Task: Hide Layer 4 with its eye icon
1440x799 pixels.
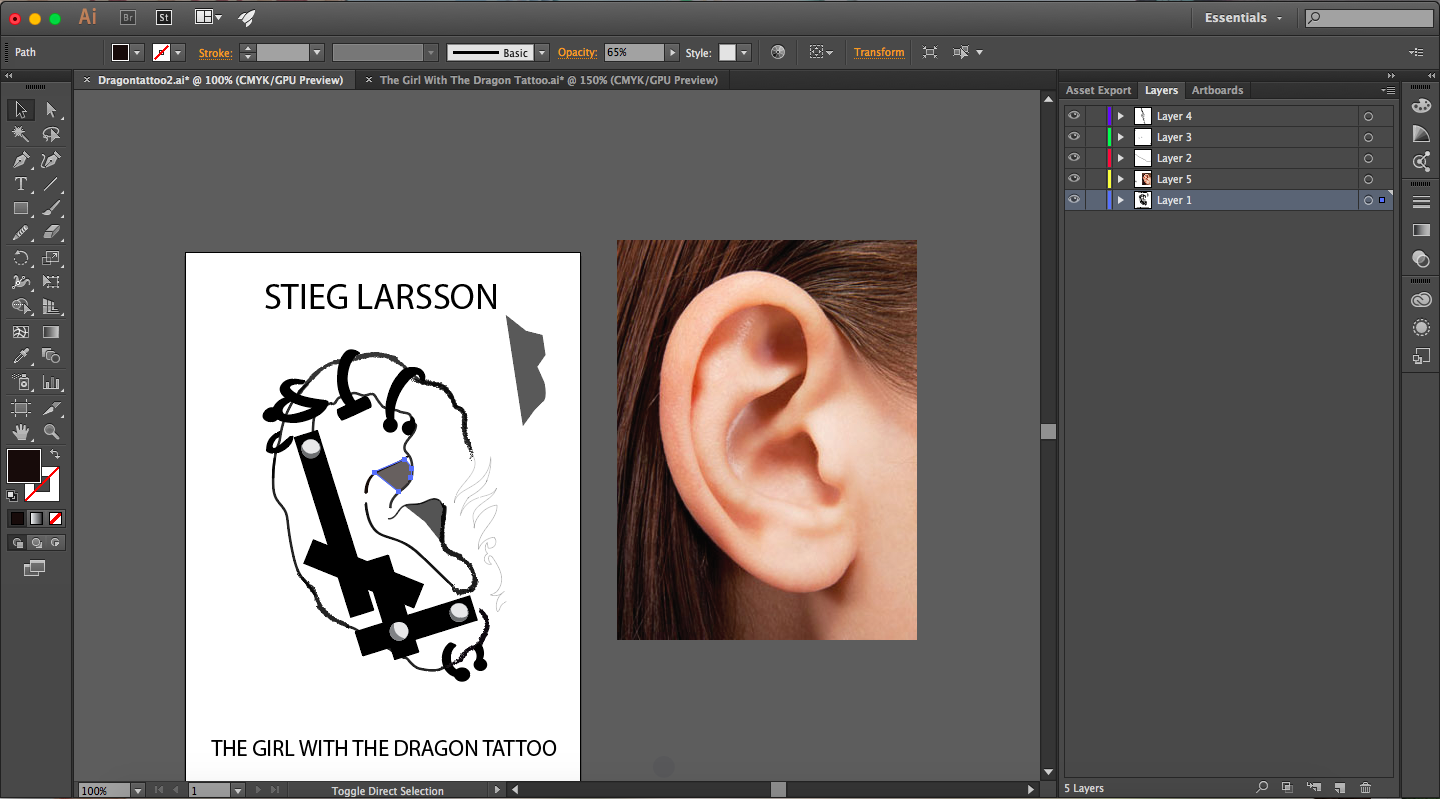Action: (1074, 116)
